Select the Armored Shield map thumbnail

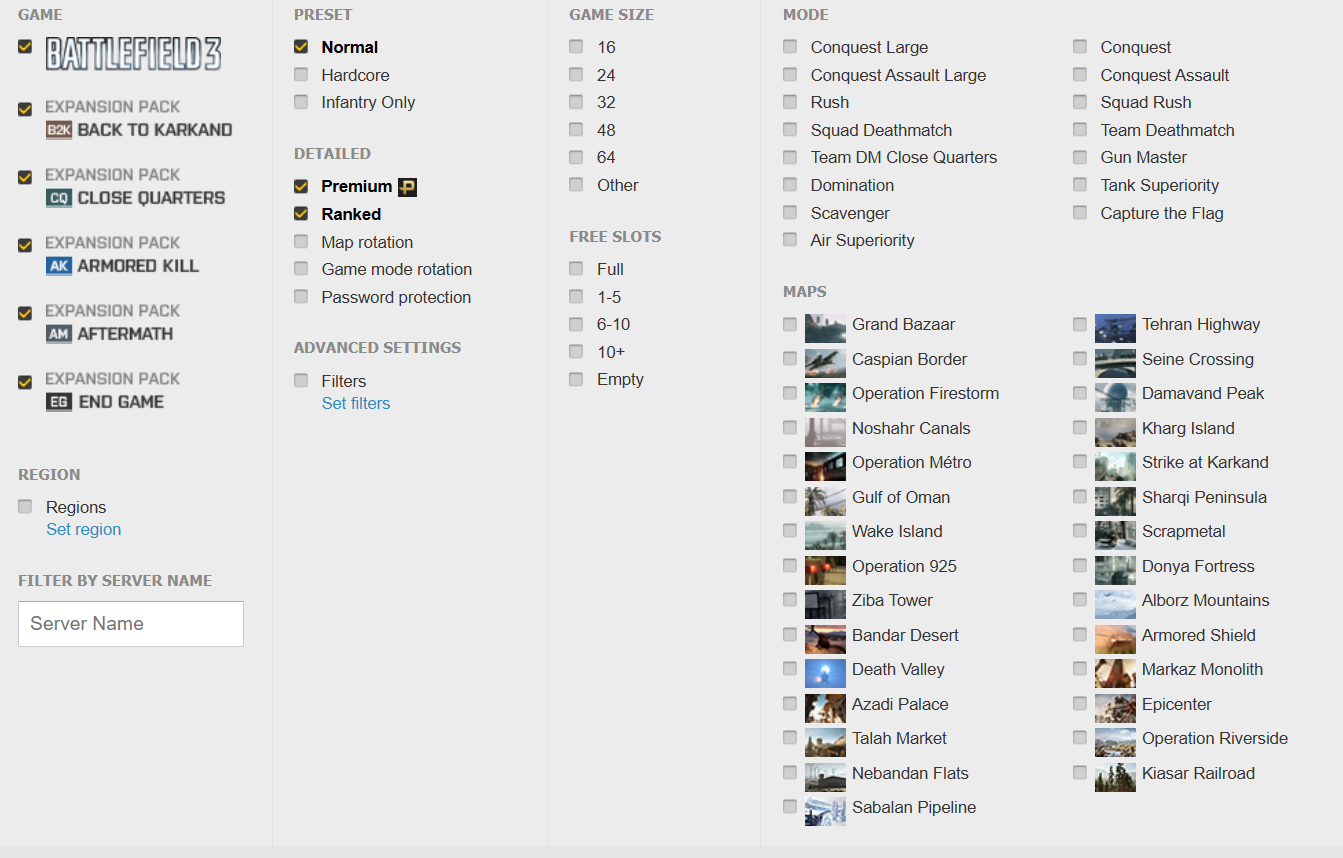point(1115,639)
